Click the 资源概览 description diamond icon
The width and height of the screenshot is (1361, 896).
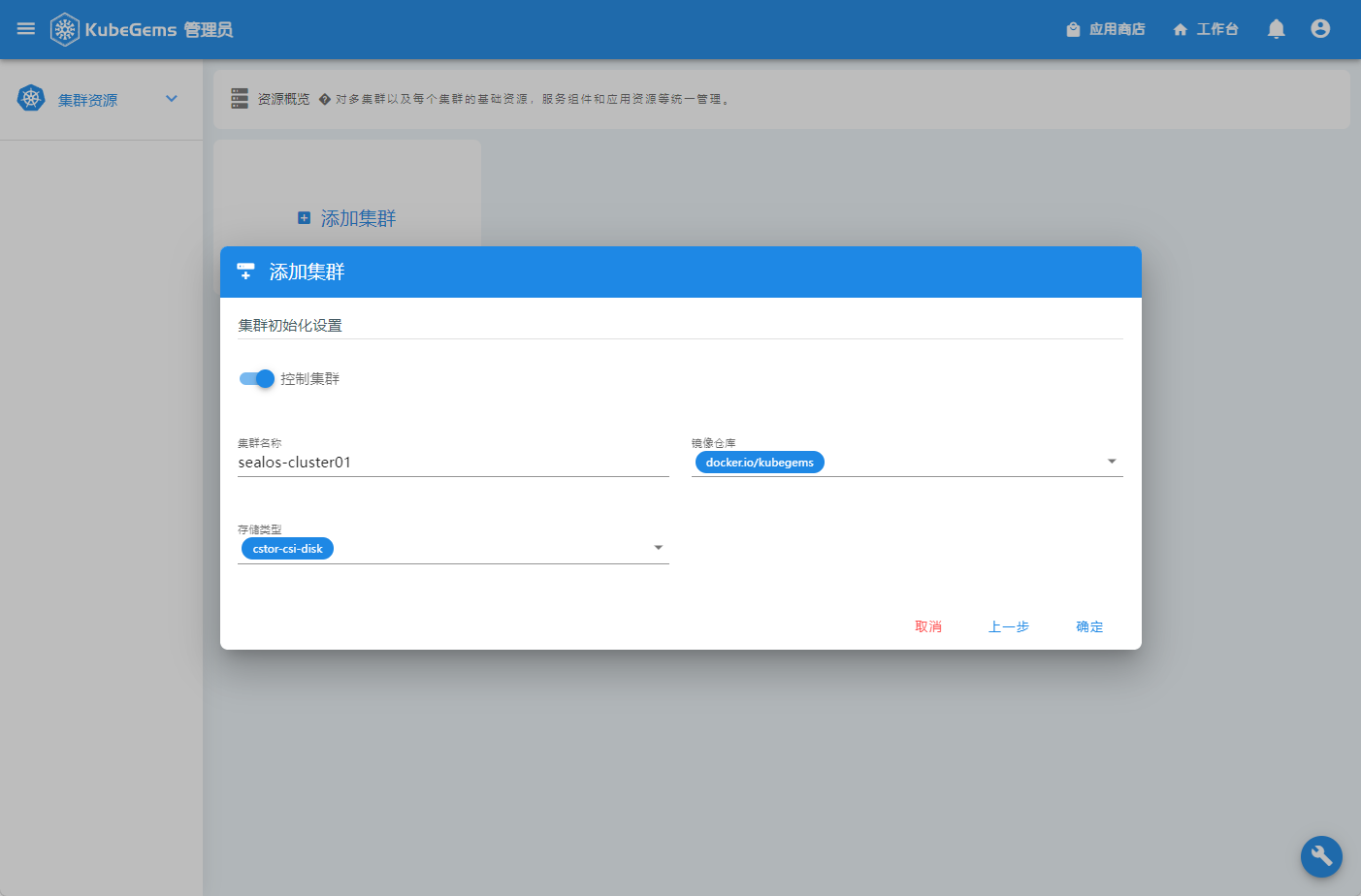pos(325,99)
